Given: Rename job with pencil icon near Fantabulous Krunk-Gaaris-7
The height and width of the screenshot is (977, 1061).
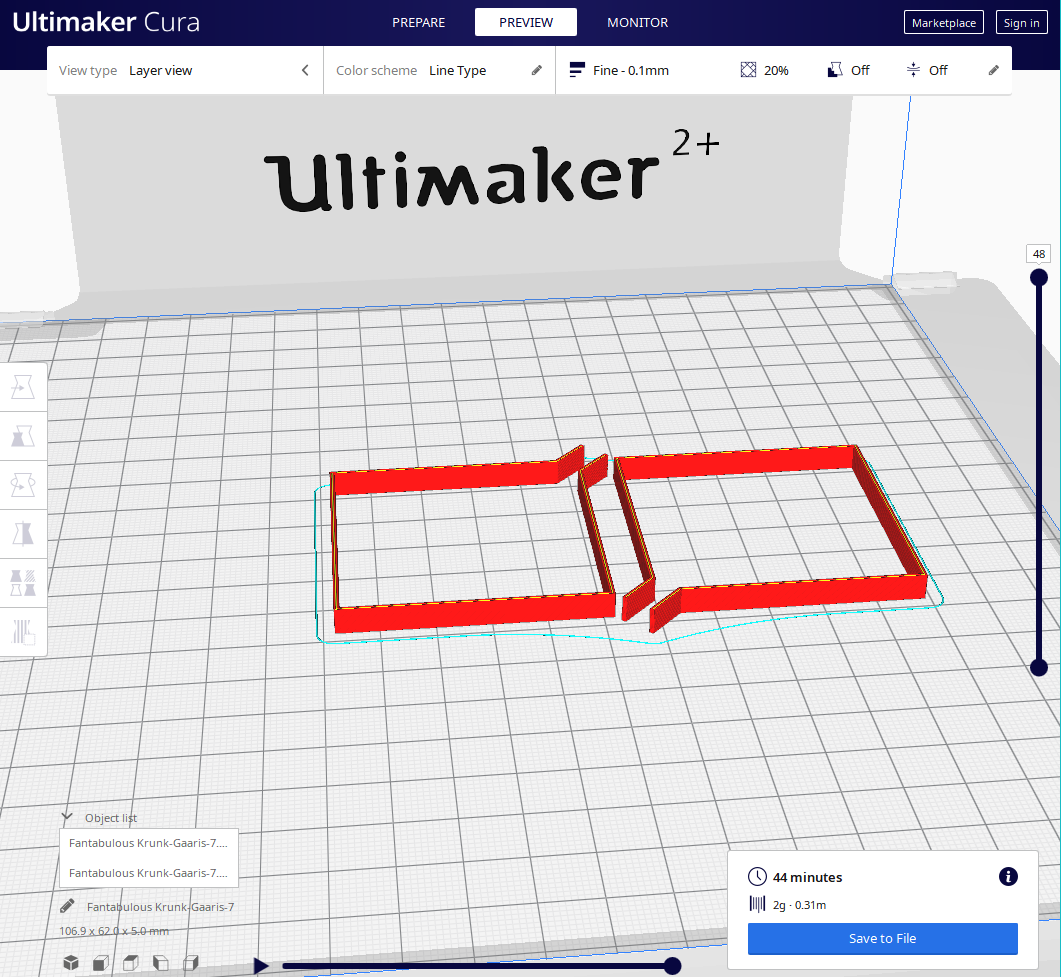Looking at the screenshot, I should click(67, 906).
